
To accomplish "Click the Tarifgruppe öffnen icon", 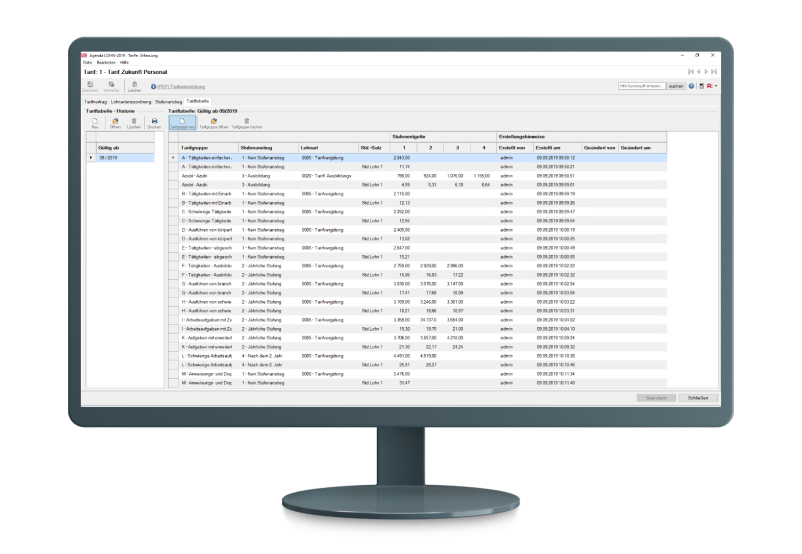I will [214, 122].
